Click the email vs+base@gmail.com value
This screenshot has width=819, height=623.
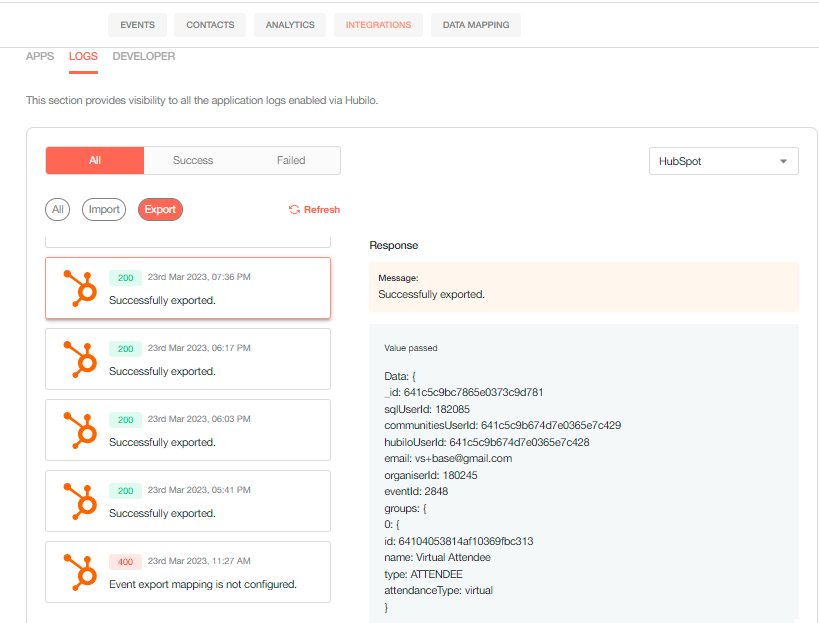coord(463,459)
